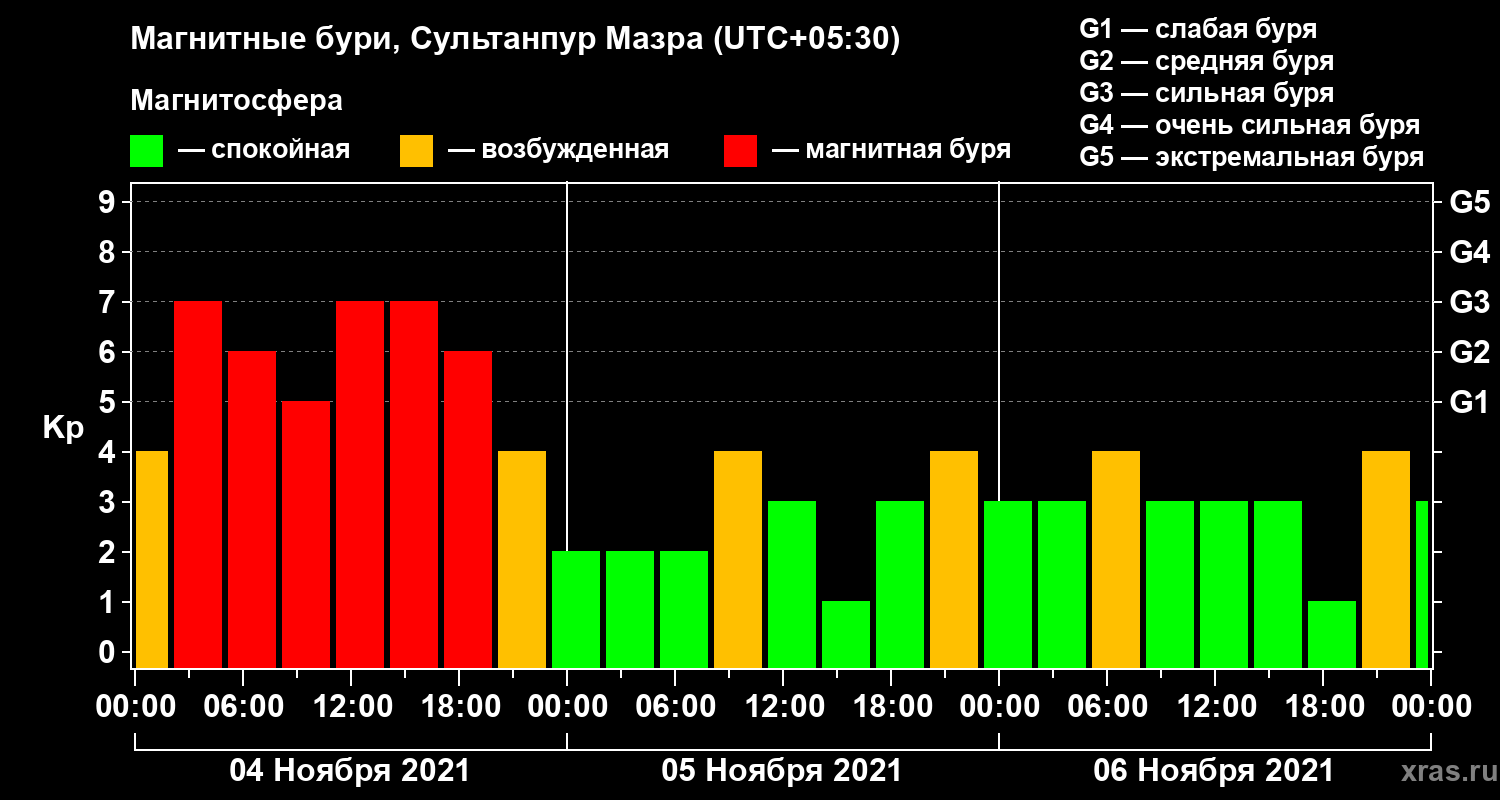Click the red Kp 6 bar at 06:00 on 04 Ноября
Image resolution: width=1500 pixels, height=800 pixels.
pyautogui.click(x=252, y=509)
